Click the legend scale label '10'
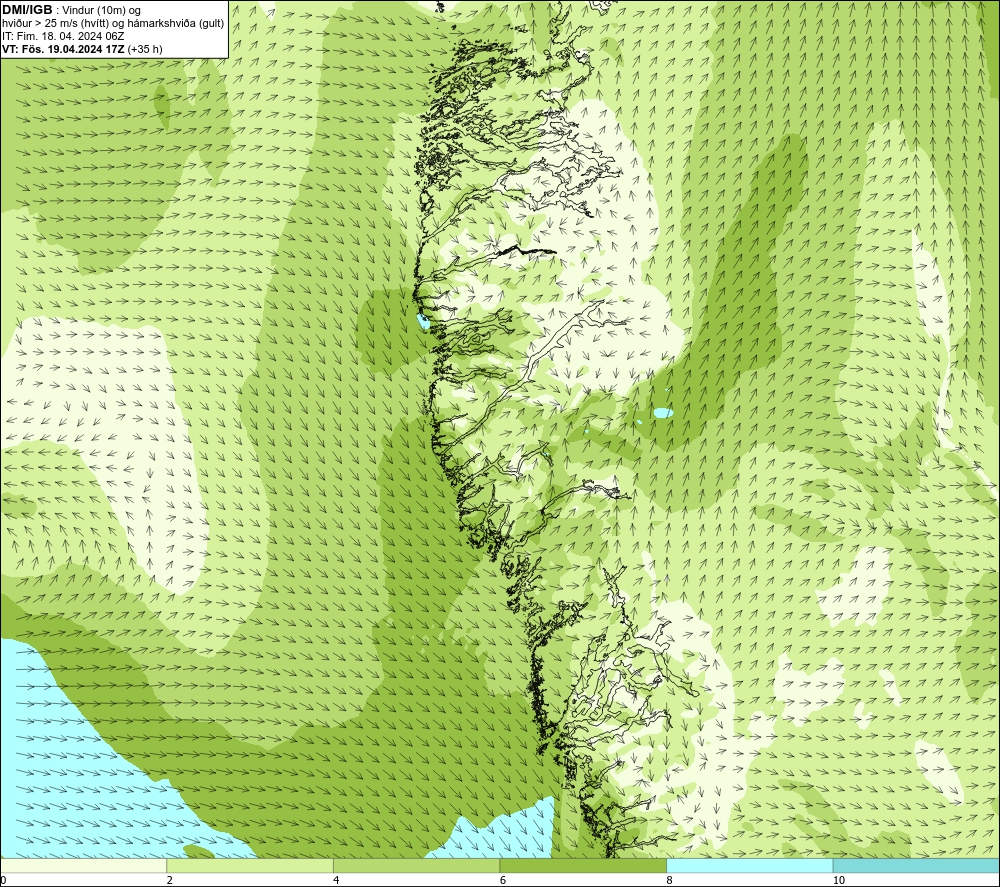 pyautogui.click(x=839, y=881)
